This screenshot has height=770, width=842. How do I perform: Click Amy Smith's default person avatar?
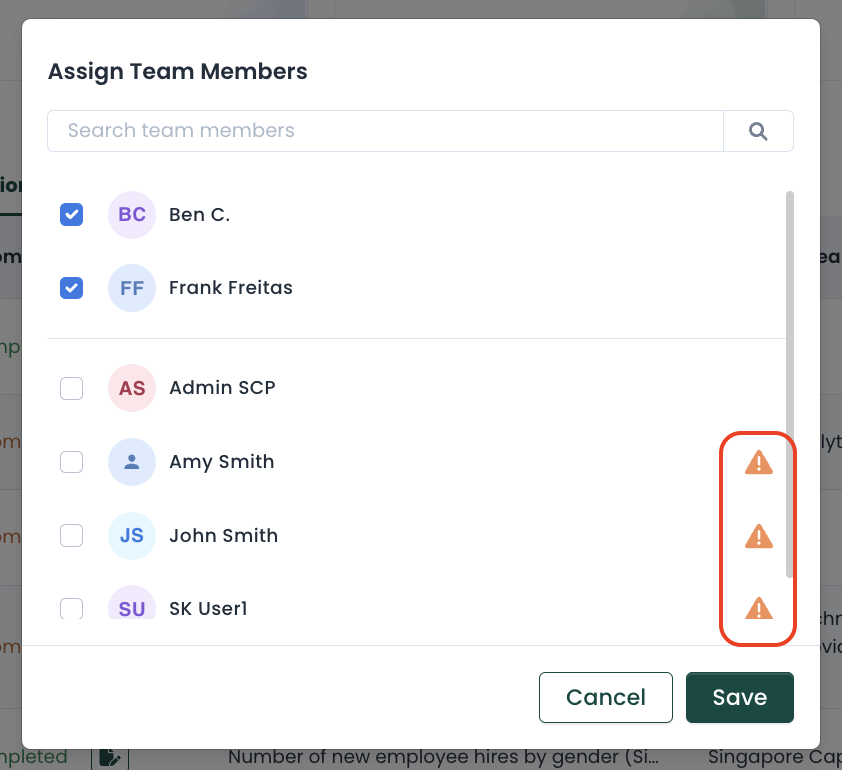[132, 462]
